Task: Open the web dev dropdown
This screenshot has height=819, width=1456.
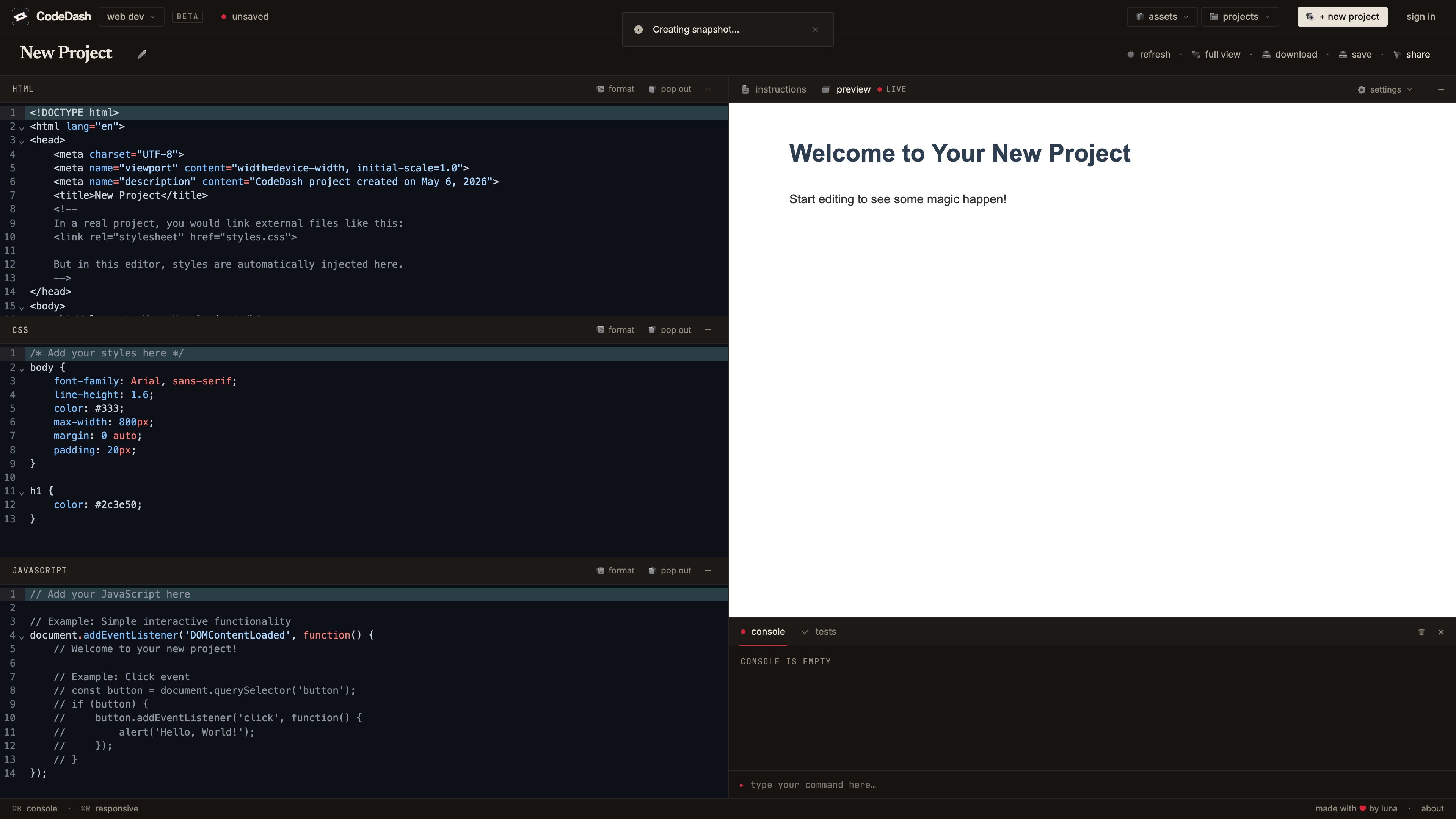Action: pyautogui.click(x=131, y=16)
